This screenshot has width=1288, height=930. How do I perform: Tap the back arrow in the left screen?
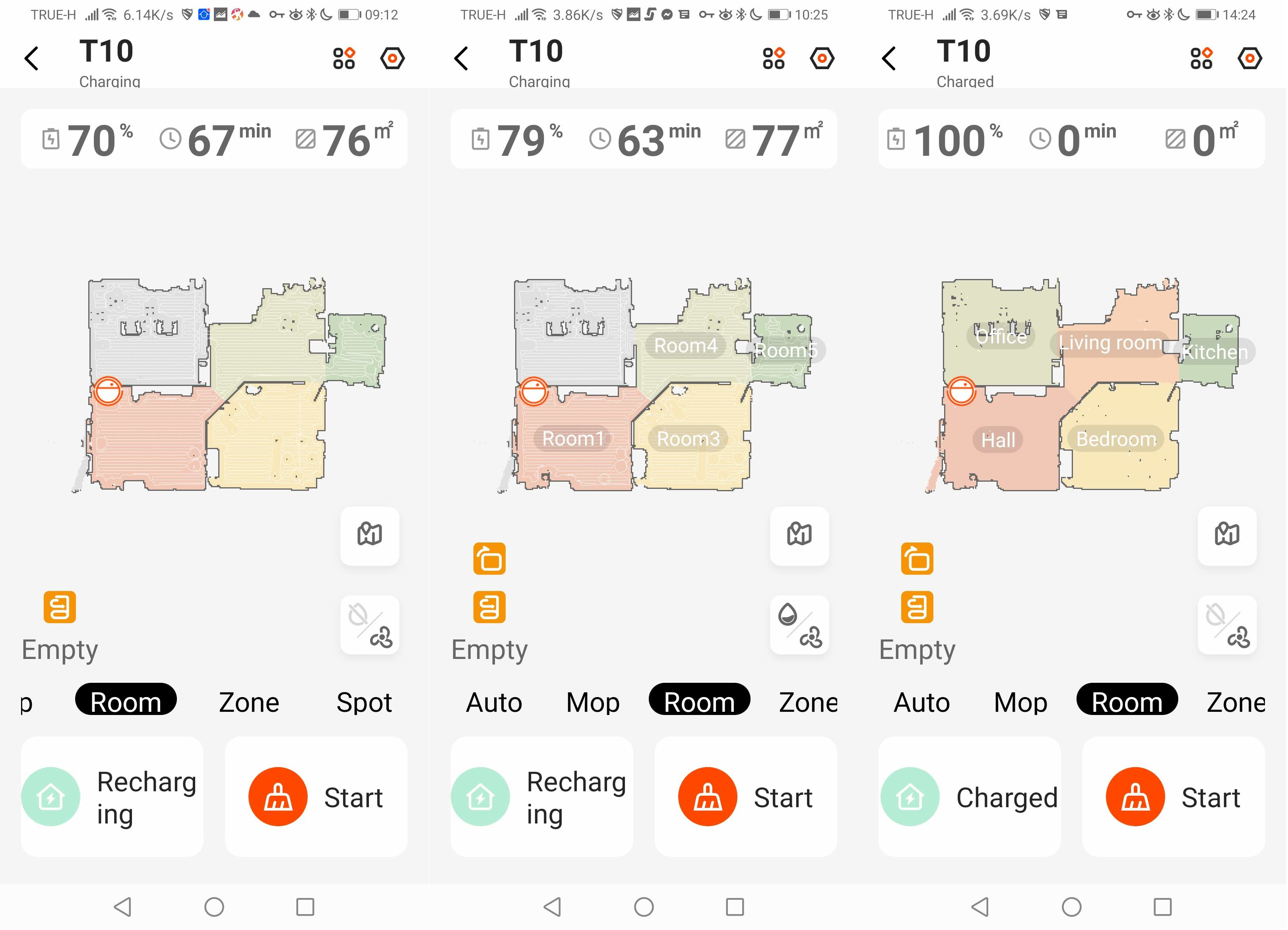tap(32, 58)
